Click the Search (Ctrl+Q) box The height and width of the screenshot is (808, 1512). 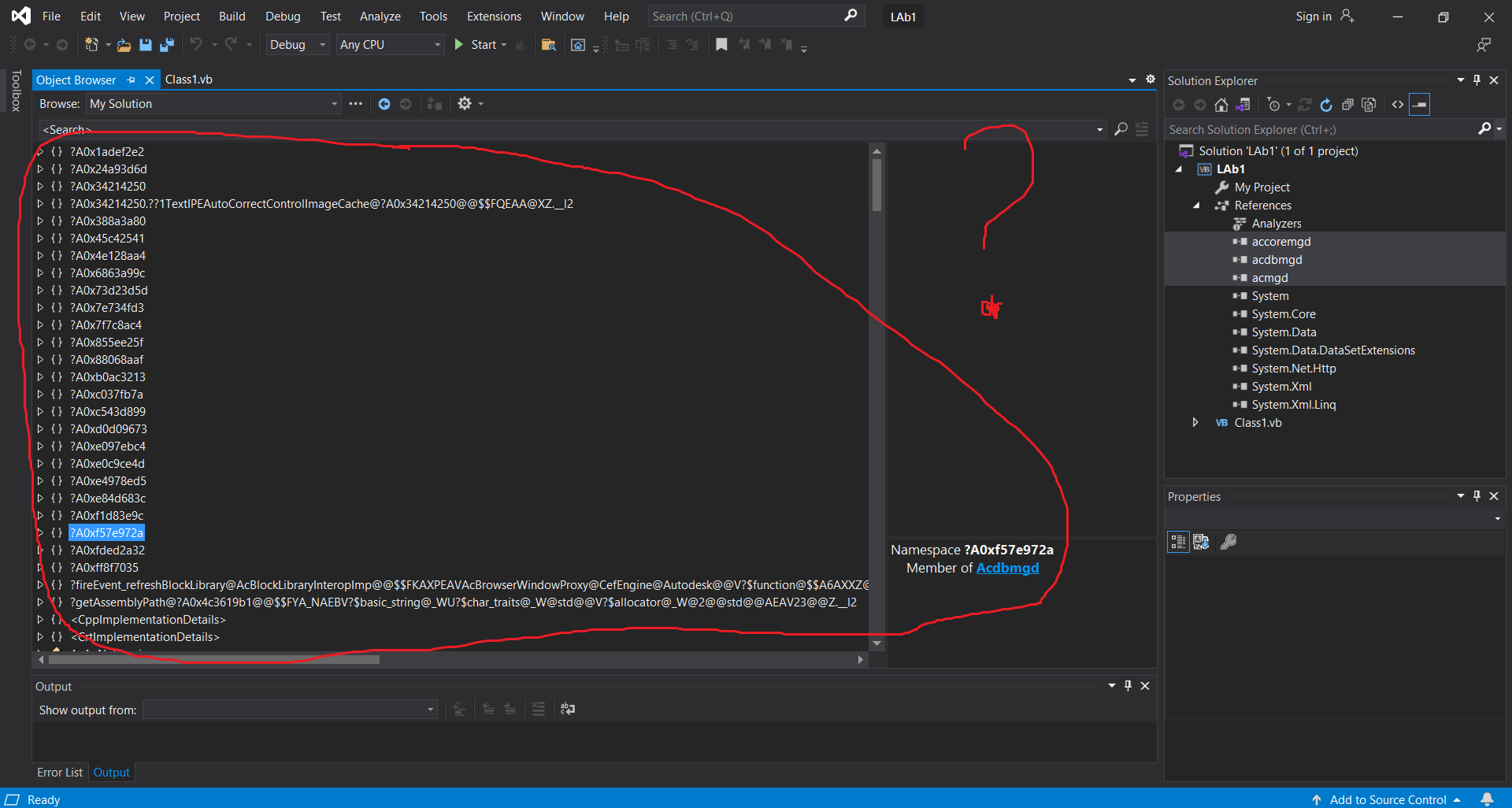pos(755,17)
